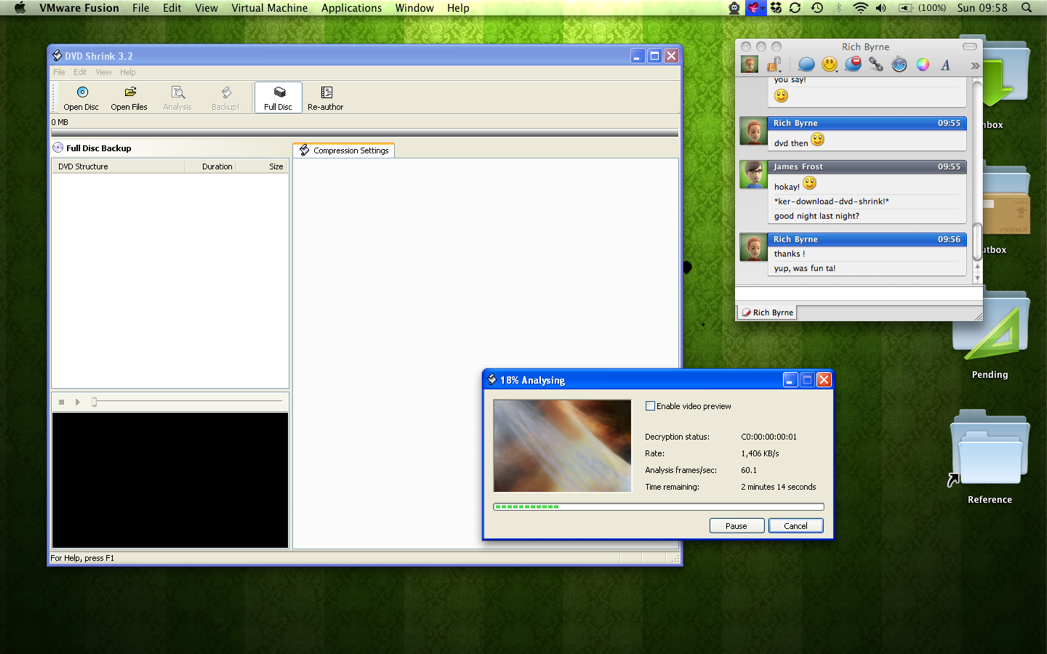
Task: Open the Virtual Machine menu
Action: tap(269, 8)
